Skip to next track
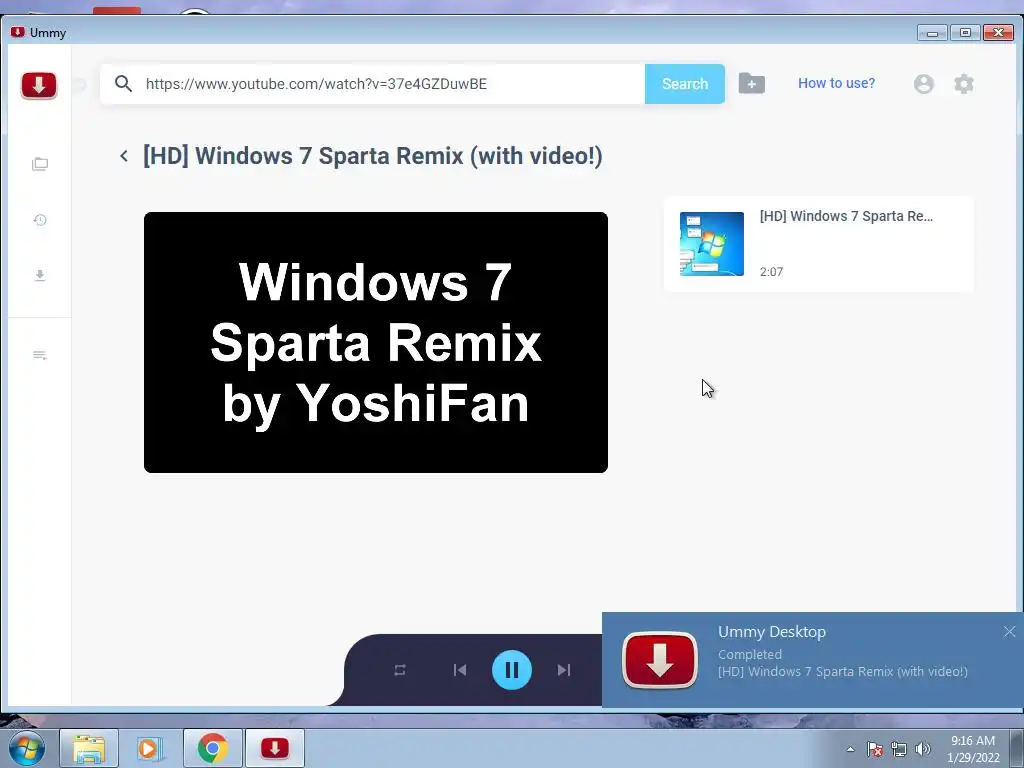 point(564,670)
